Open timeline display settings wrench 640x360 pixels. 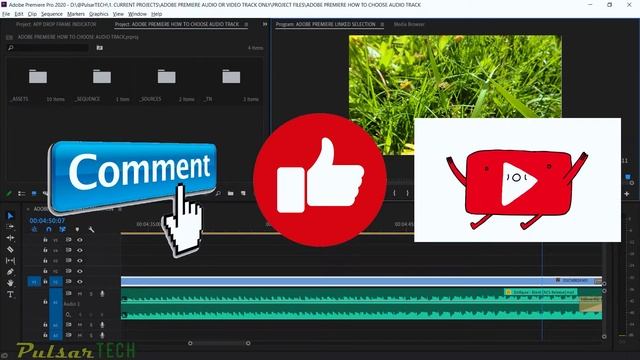tap(91, 230)
